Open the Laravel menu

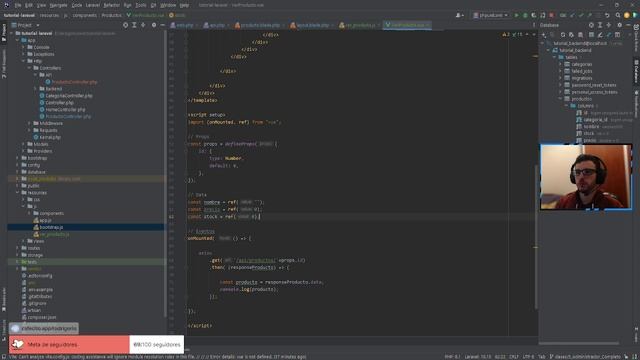tap(93, 5)
